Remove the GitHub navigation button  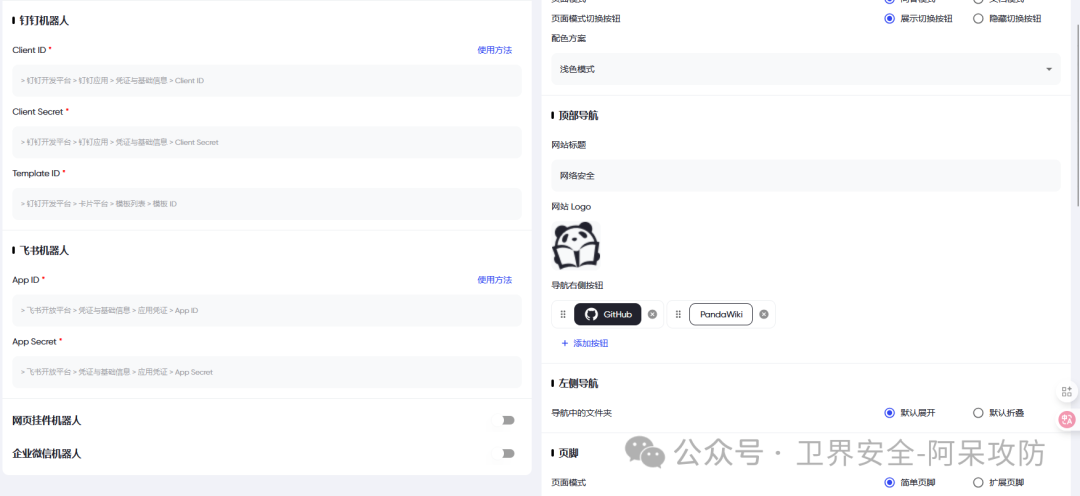652,314
